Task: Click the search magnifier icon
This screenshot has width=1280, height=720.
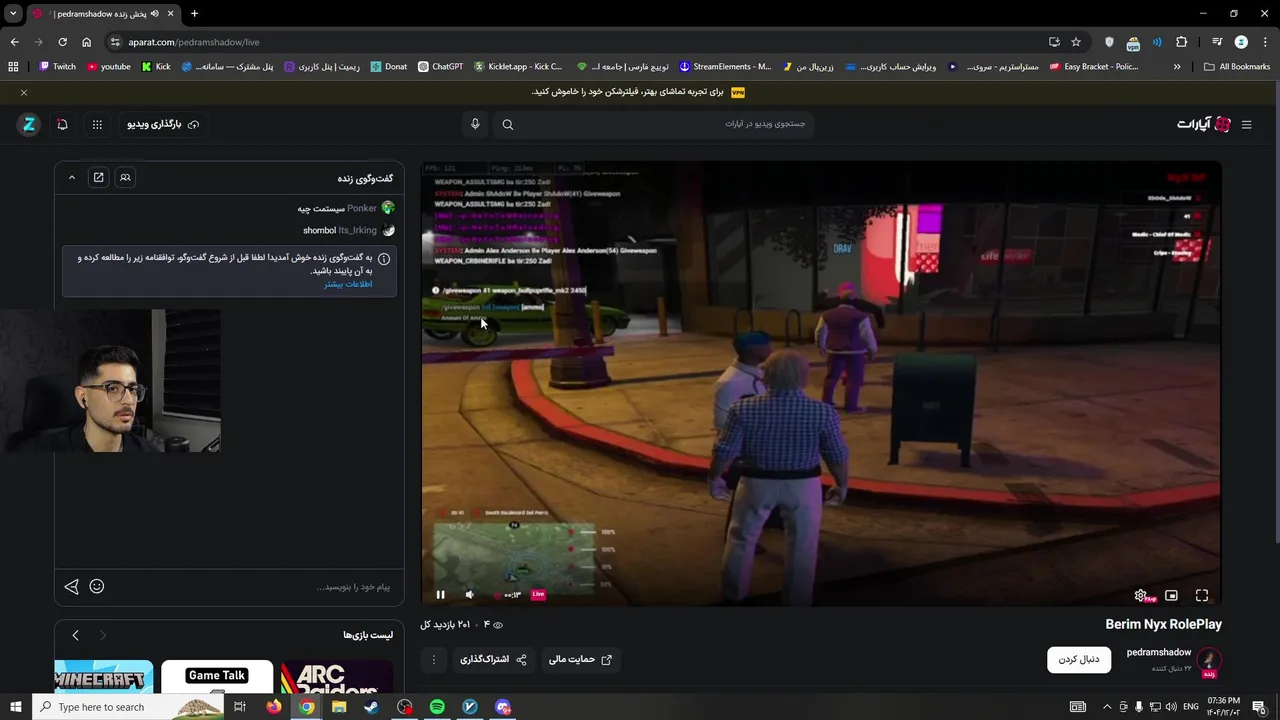Action: tap(508, 124)
